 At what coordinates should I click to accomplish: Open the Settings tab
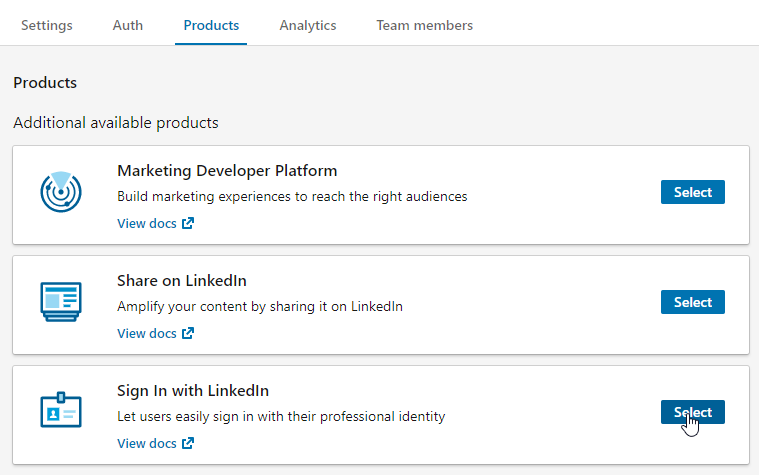pos(47,25)
